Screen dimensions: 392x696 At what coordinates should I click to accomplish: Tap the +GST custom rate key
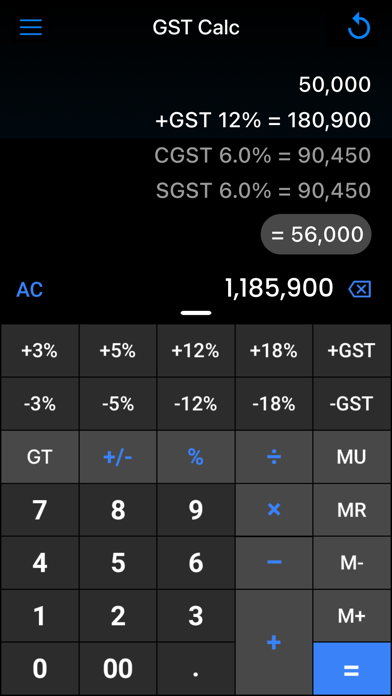coord(352,351)
